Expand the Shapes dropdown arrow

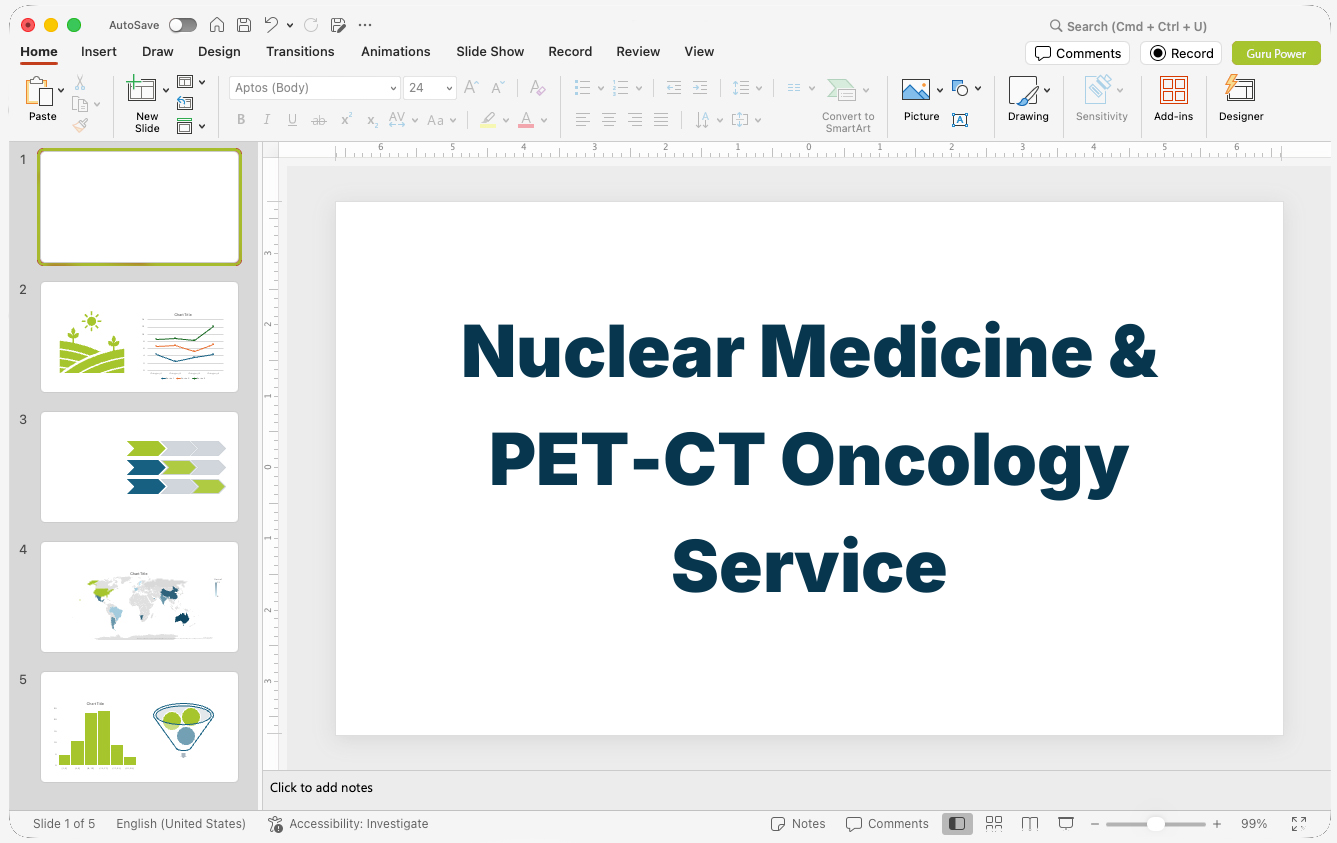pyautogui.click(x=978, y=89)
